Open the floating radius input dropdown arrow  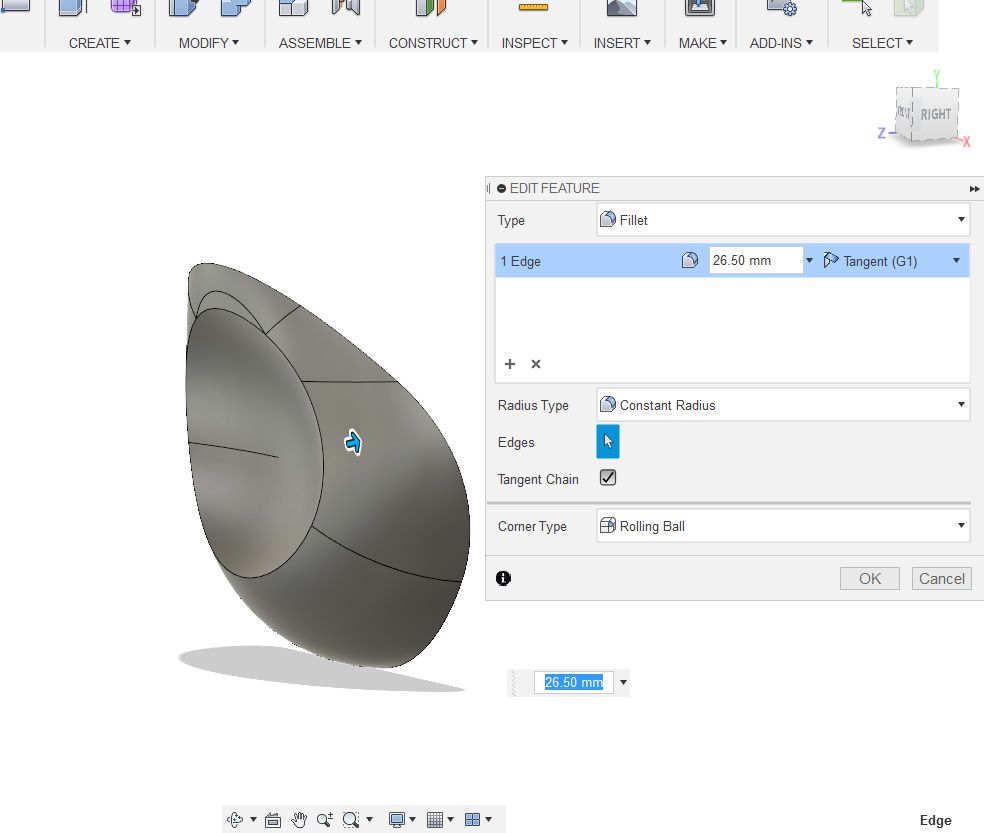tap(623, 682)
